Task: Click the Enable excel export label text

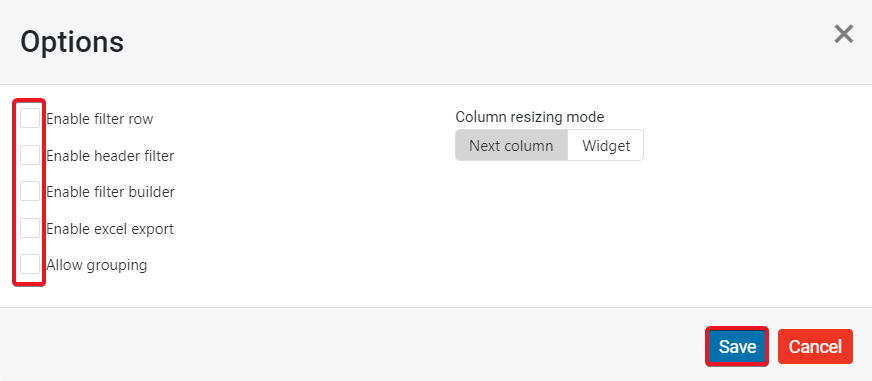Action: tap(110, 229)
